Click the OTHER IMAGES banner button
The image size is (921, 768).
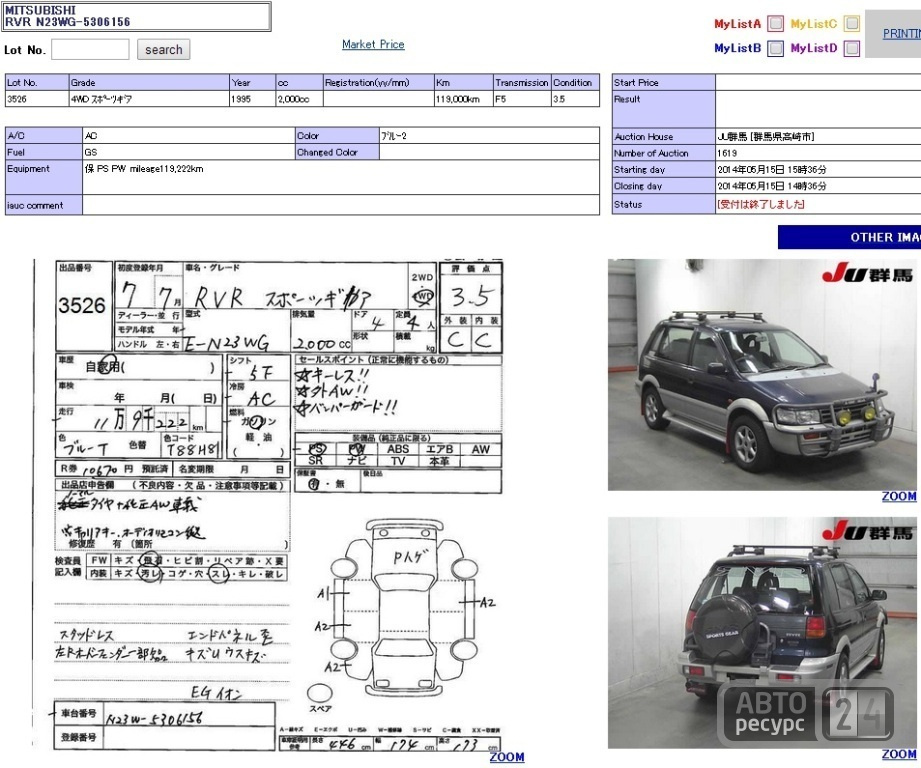[x=849, y=237]
